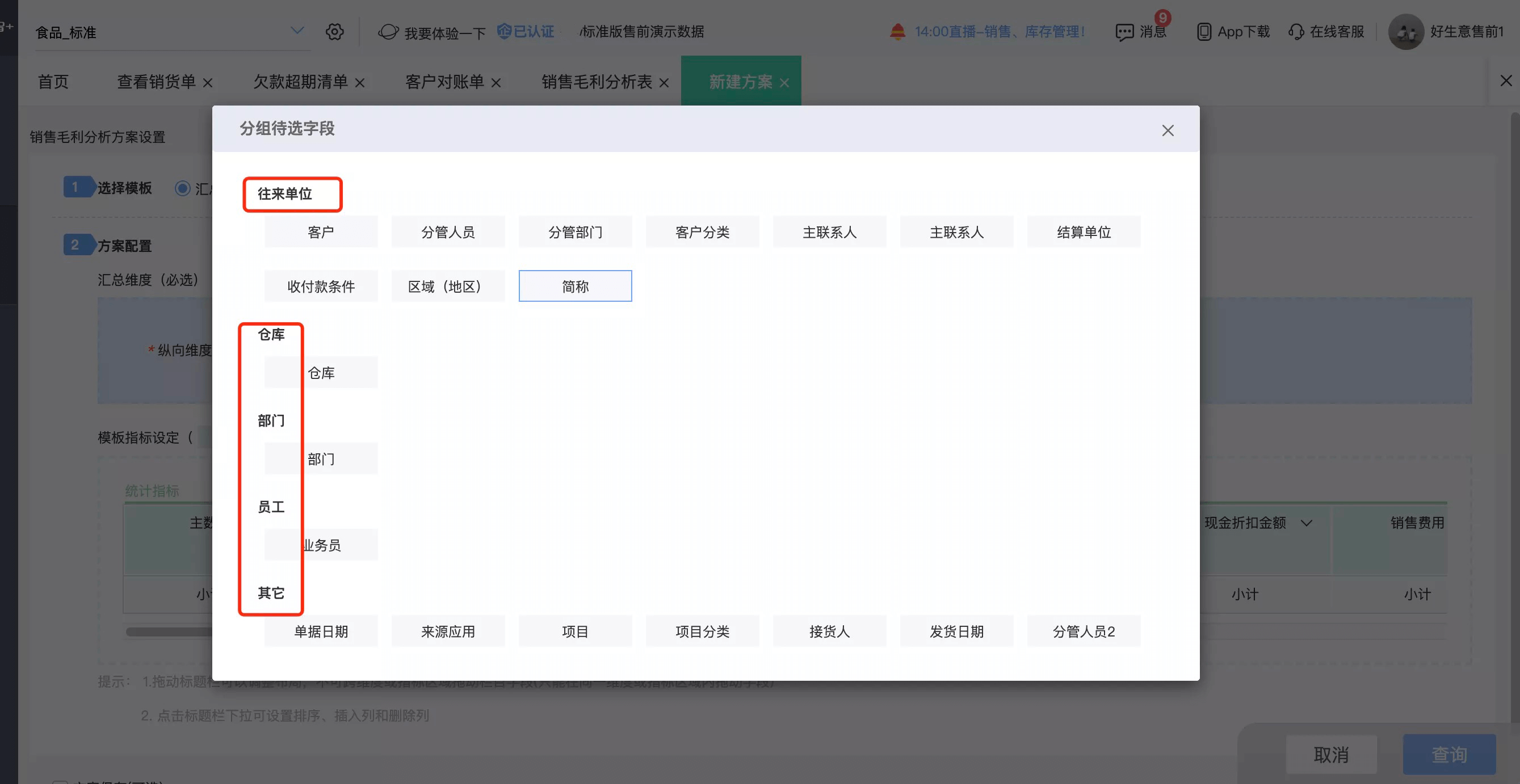Click the 查询 button
Image resolution: width=1520 pixels, height=784 pixels.
1449,754
